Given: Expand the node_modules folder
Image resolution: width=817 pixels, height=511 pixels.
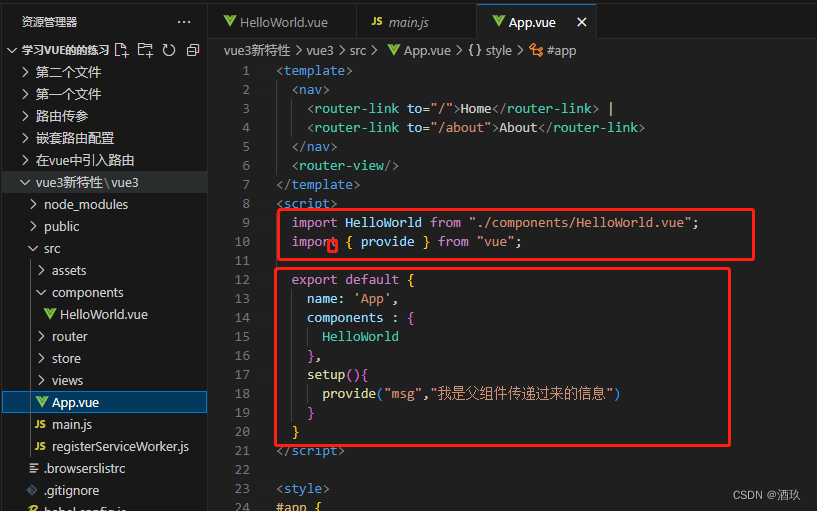Looking at the screenshot, I should point(33,204).
